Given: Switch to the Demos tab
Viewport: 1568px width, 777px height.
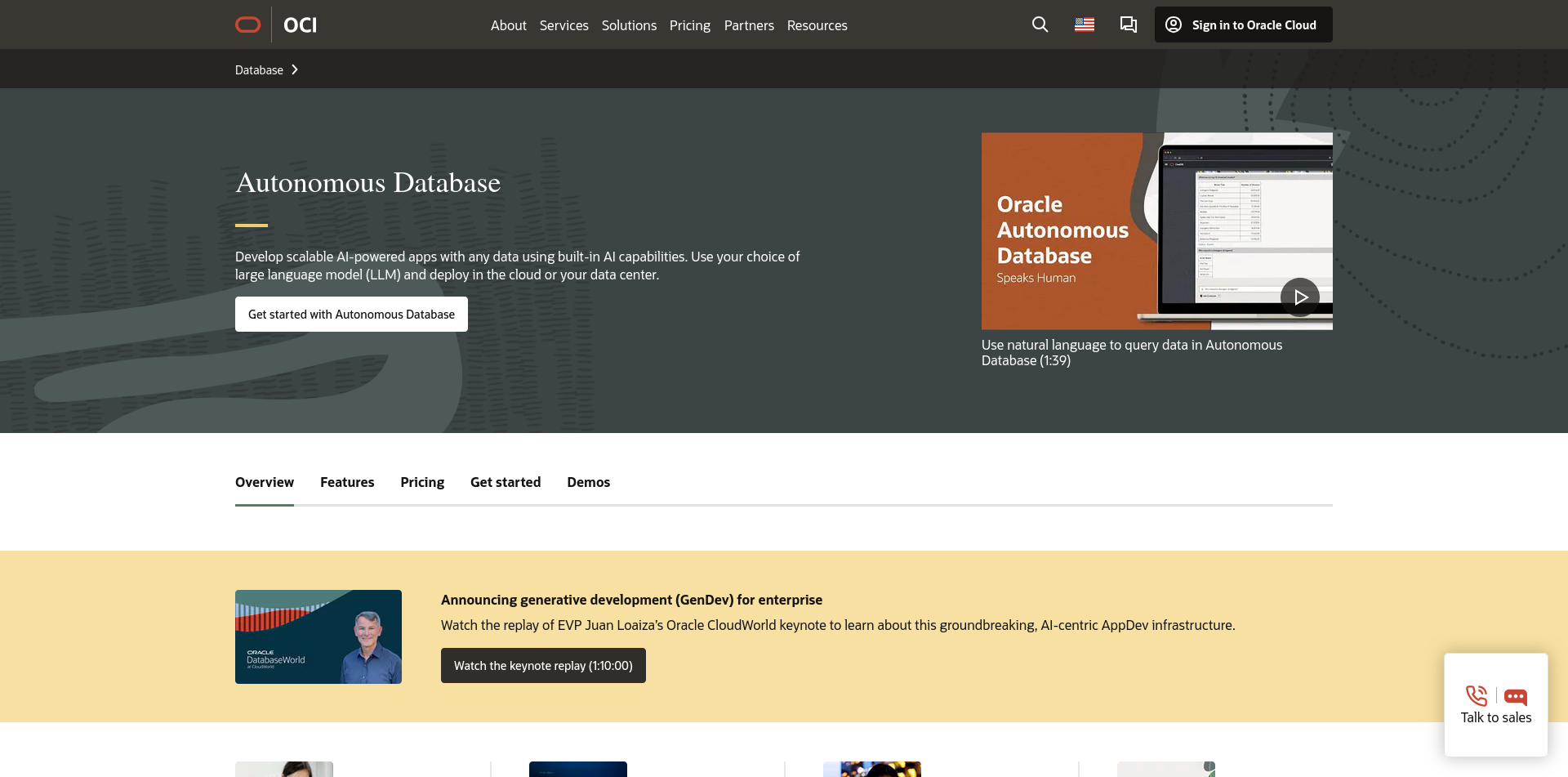Looking at the screenshot, I should click(x=588, y=482).
